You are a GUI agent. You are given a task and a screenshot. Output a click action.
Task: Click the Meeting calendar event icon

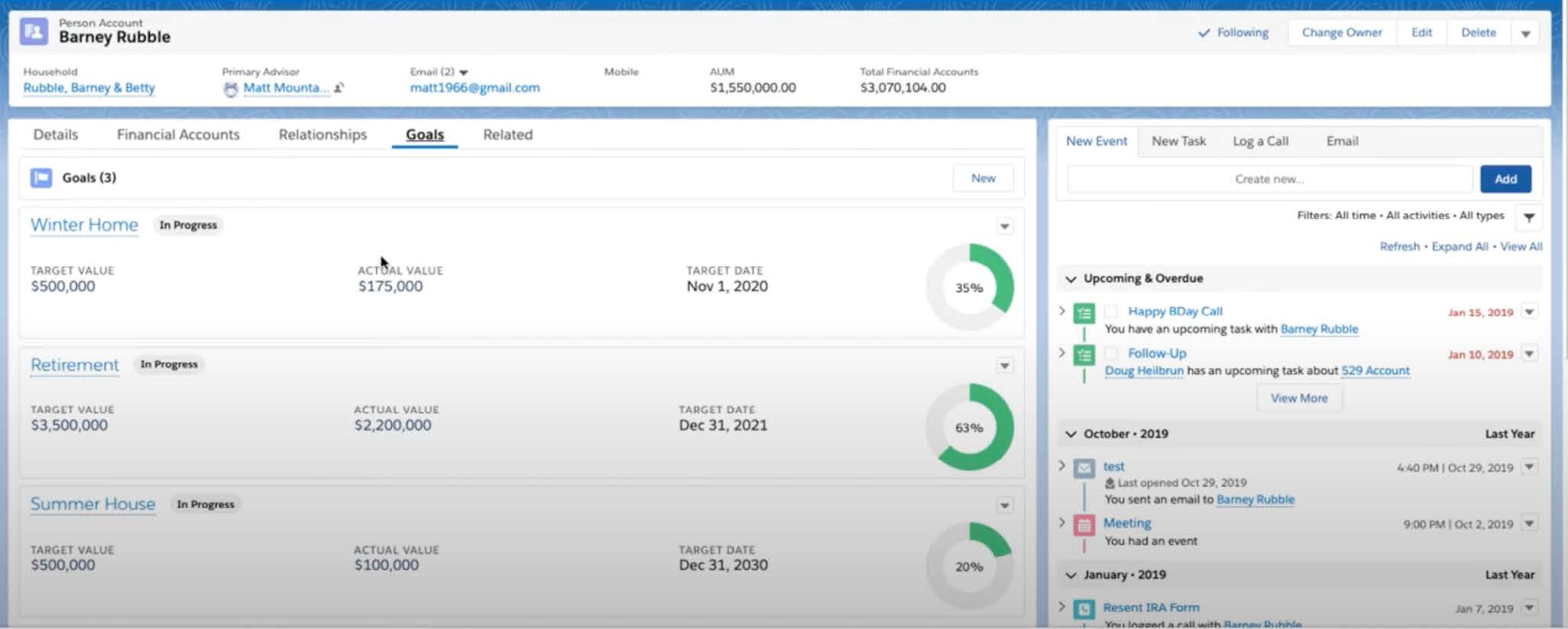(1083, 525)
